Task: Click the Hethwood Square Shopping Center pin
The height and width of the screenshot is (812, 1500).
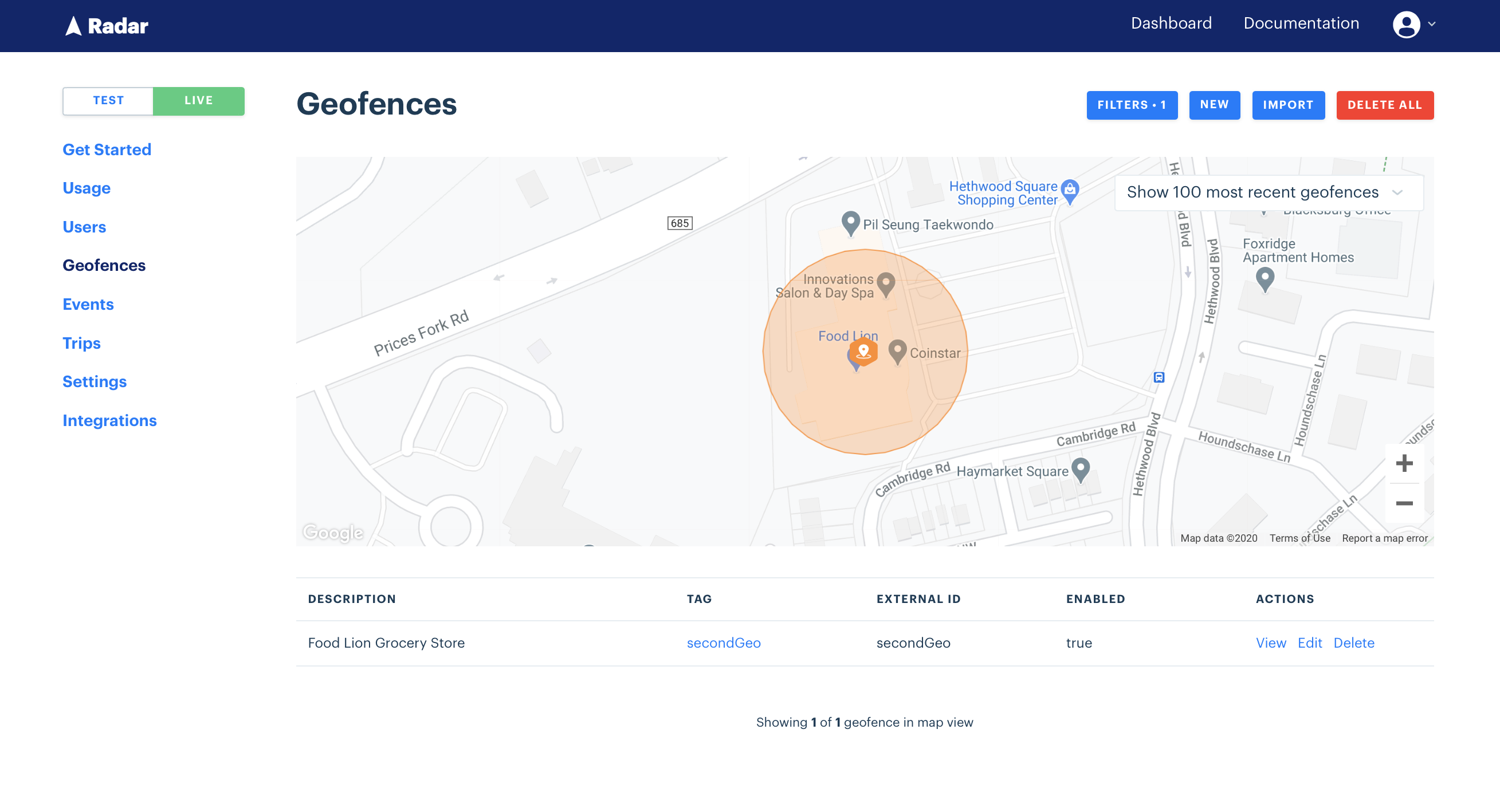Action: (x=1070, y=189)
